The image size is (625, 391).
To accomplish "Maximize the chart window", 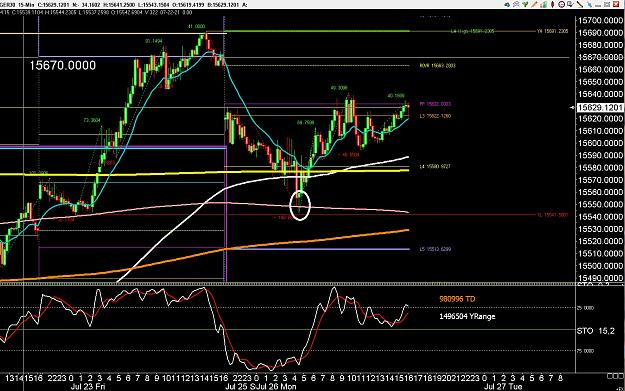I will click(x=607, y=4).
